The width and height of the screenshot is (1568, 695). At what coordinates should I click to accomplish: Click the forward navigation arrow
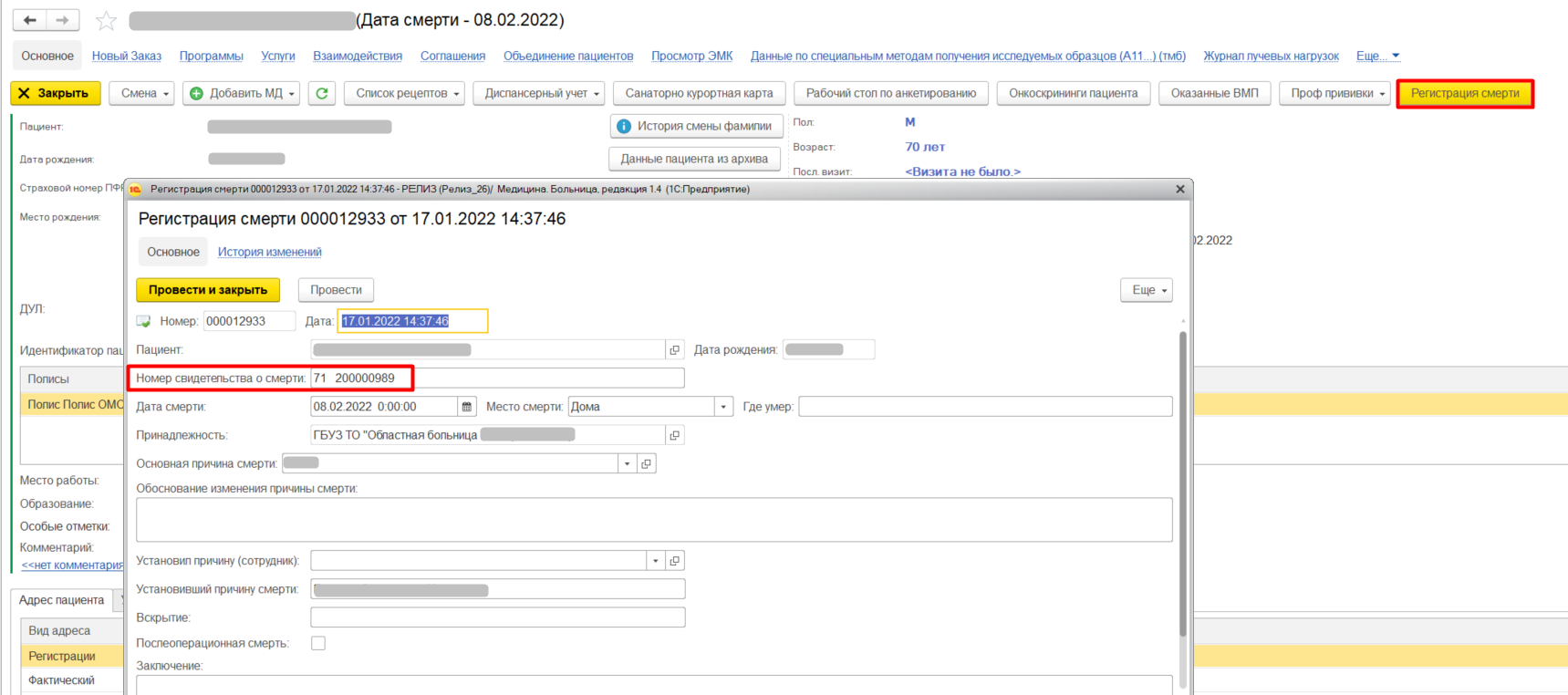pyautogui.click(x=62, y=20)
